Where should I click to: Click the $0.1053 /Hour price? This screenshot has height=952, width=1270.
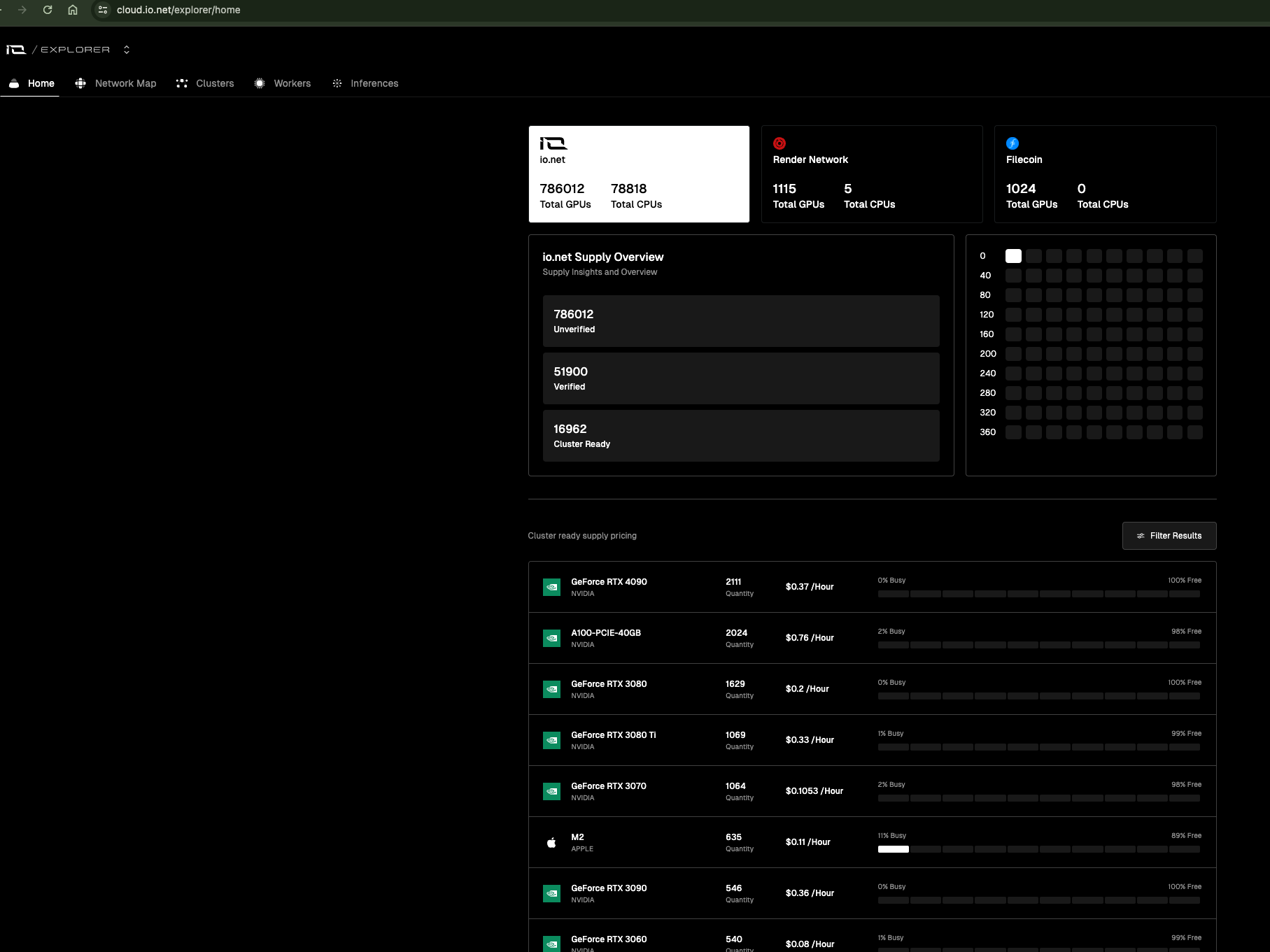[x=814, y=791]
